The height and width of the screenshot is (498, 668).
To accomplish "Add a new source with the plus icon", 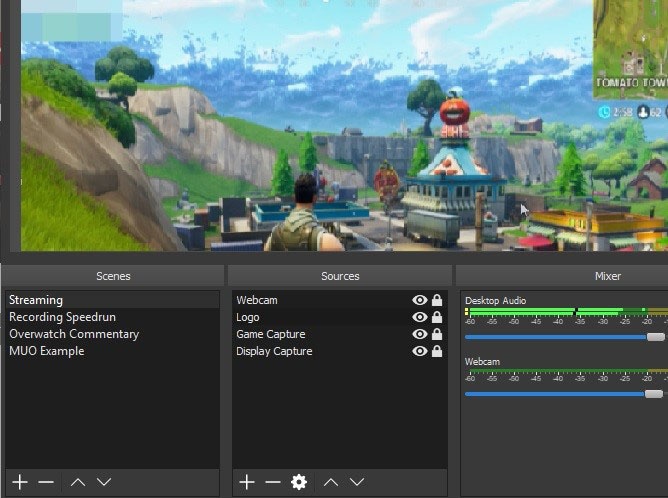I will click(247, 482).
